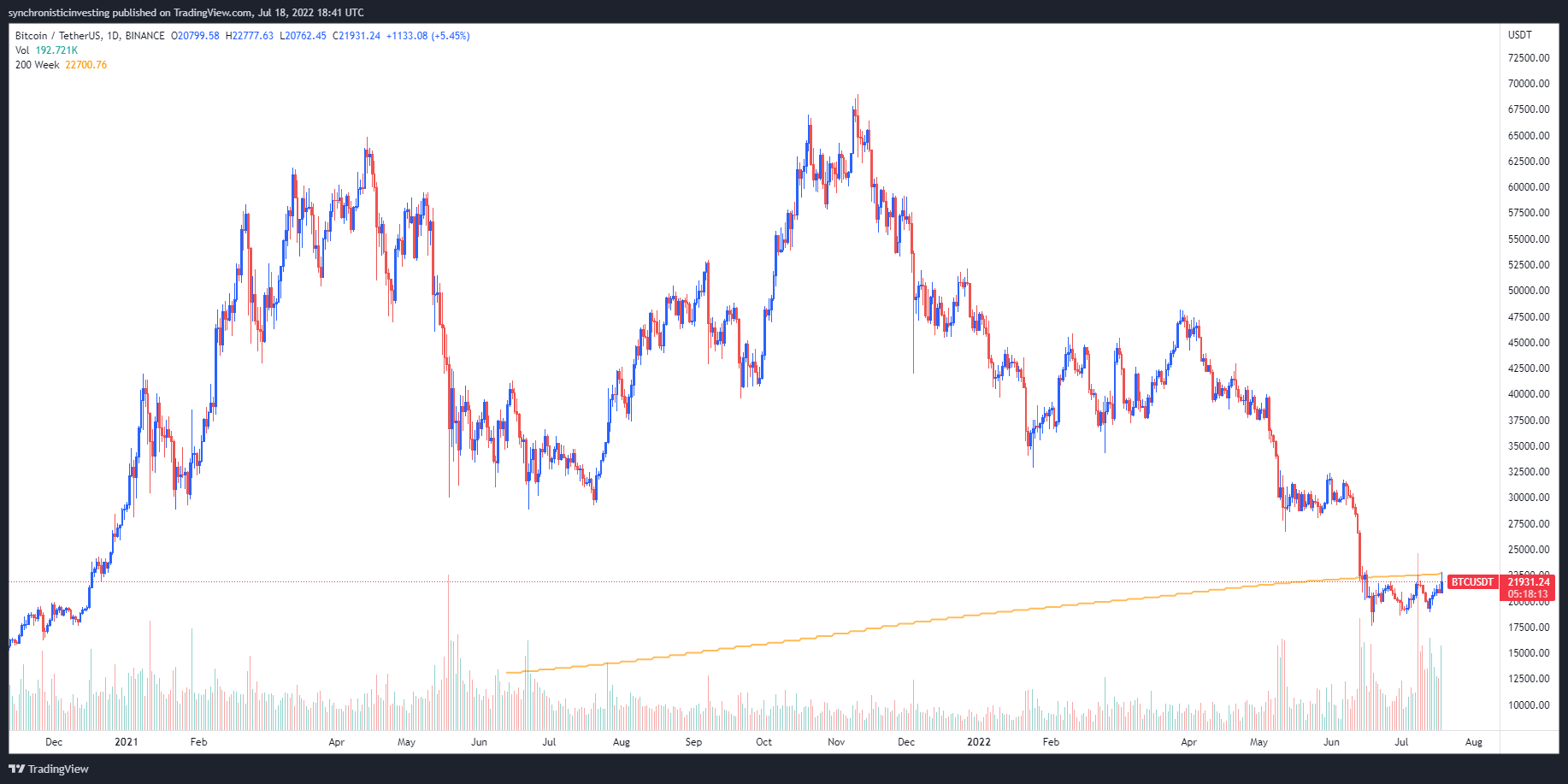This screenshot has height=784, width=1568.
Task: Click the Vol value 192.721K
Action: 56,50
